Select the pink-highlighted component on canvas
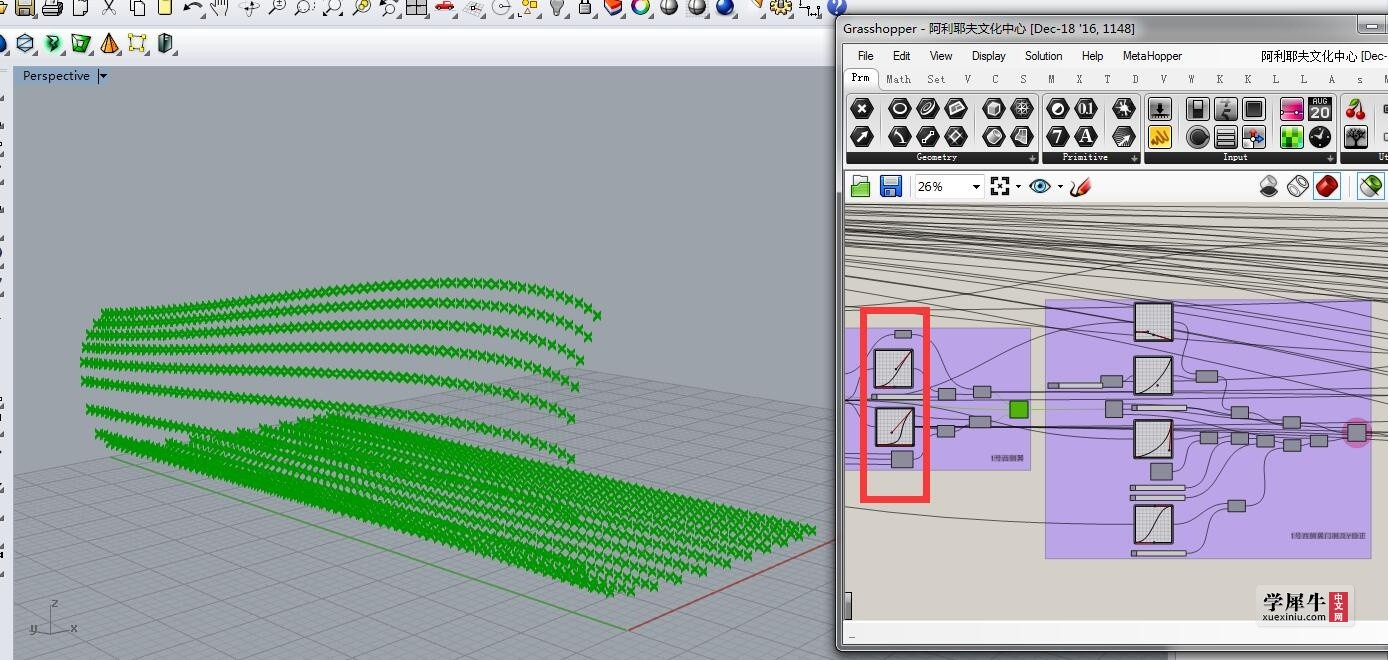Viewport: 1388px width, 660px height. 1356,432
